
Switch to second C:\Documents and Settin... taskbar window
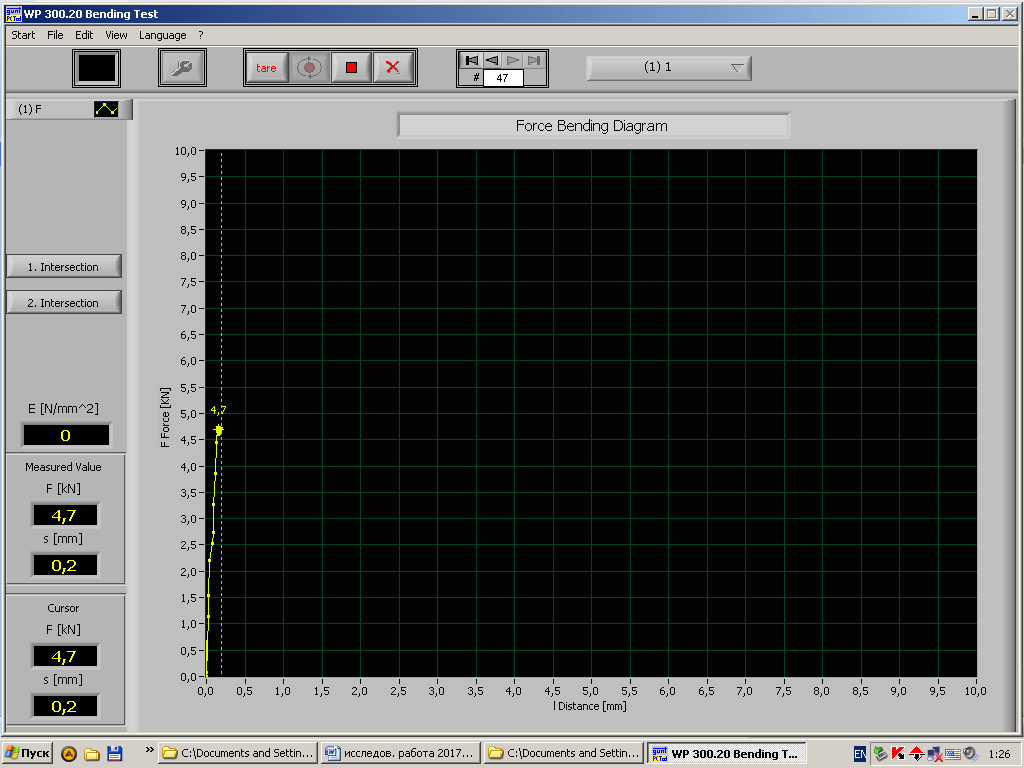564,753
